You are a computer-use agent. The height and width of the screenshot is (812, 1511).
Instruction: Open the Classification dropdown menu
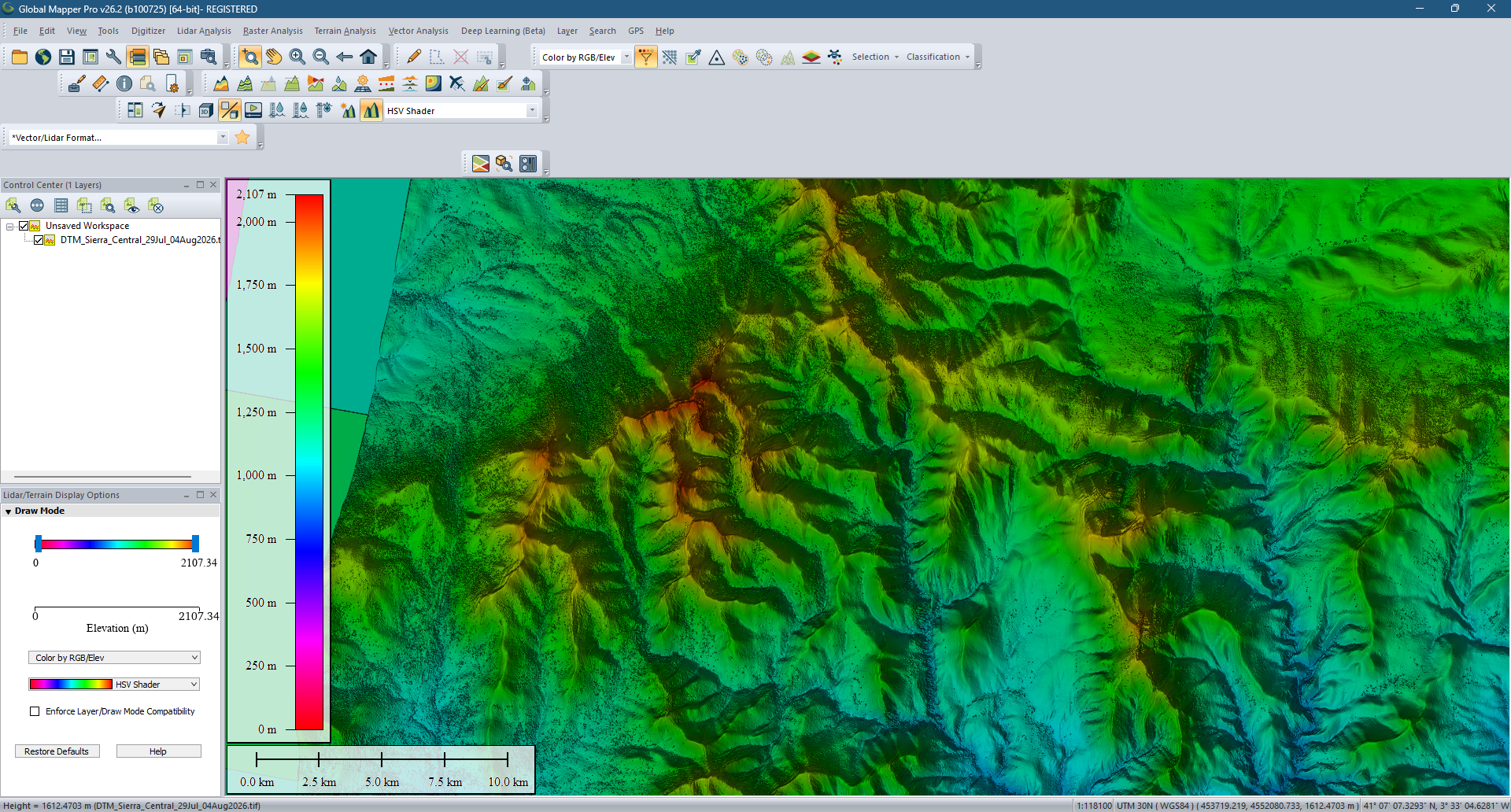[x=938, y=57]
